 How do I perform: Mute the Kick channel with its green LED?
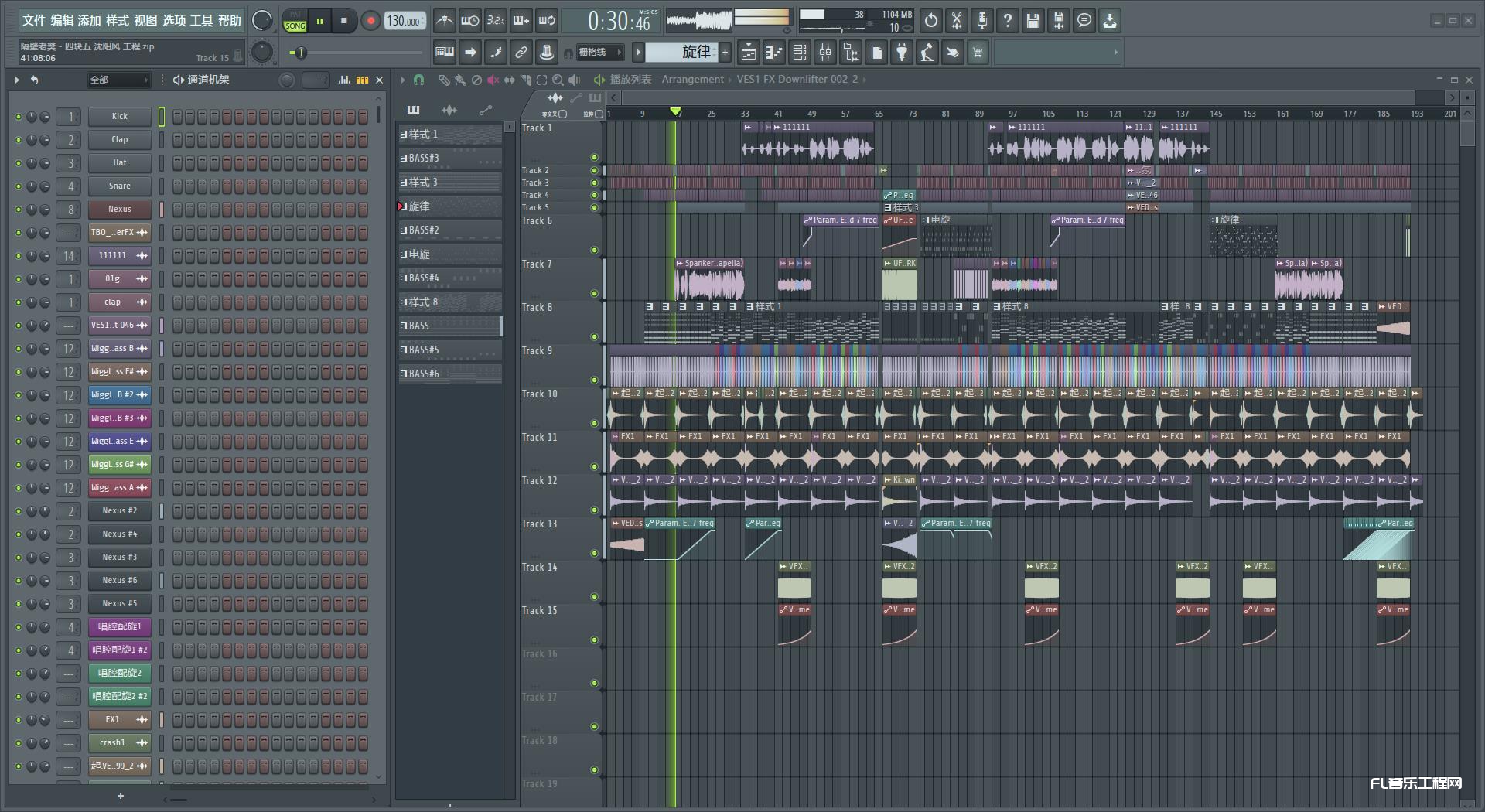click(19, 117)
